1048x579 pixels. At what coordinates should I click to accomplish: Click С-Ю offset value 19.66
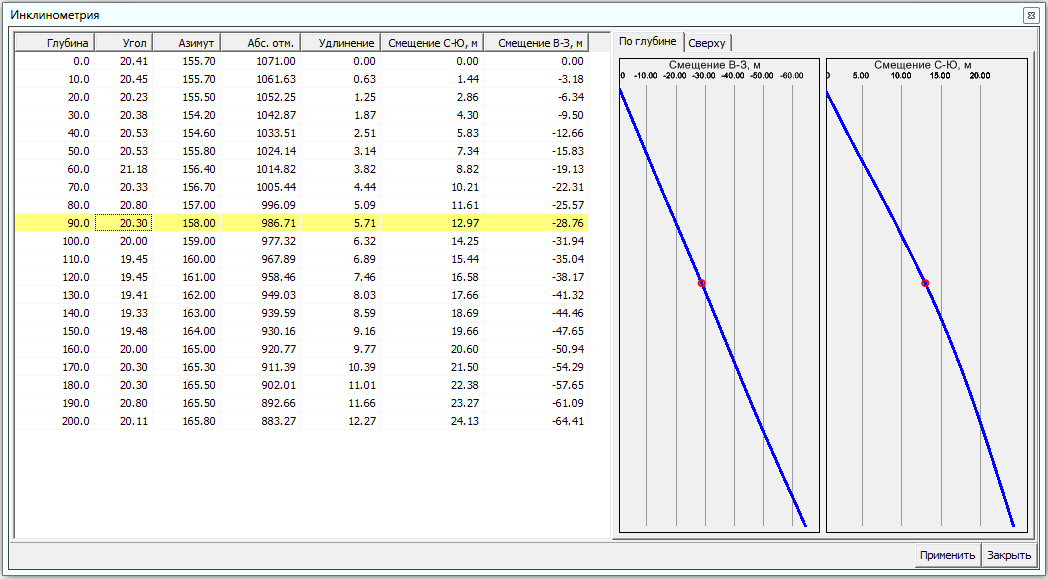coord(464,331)
